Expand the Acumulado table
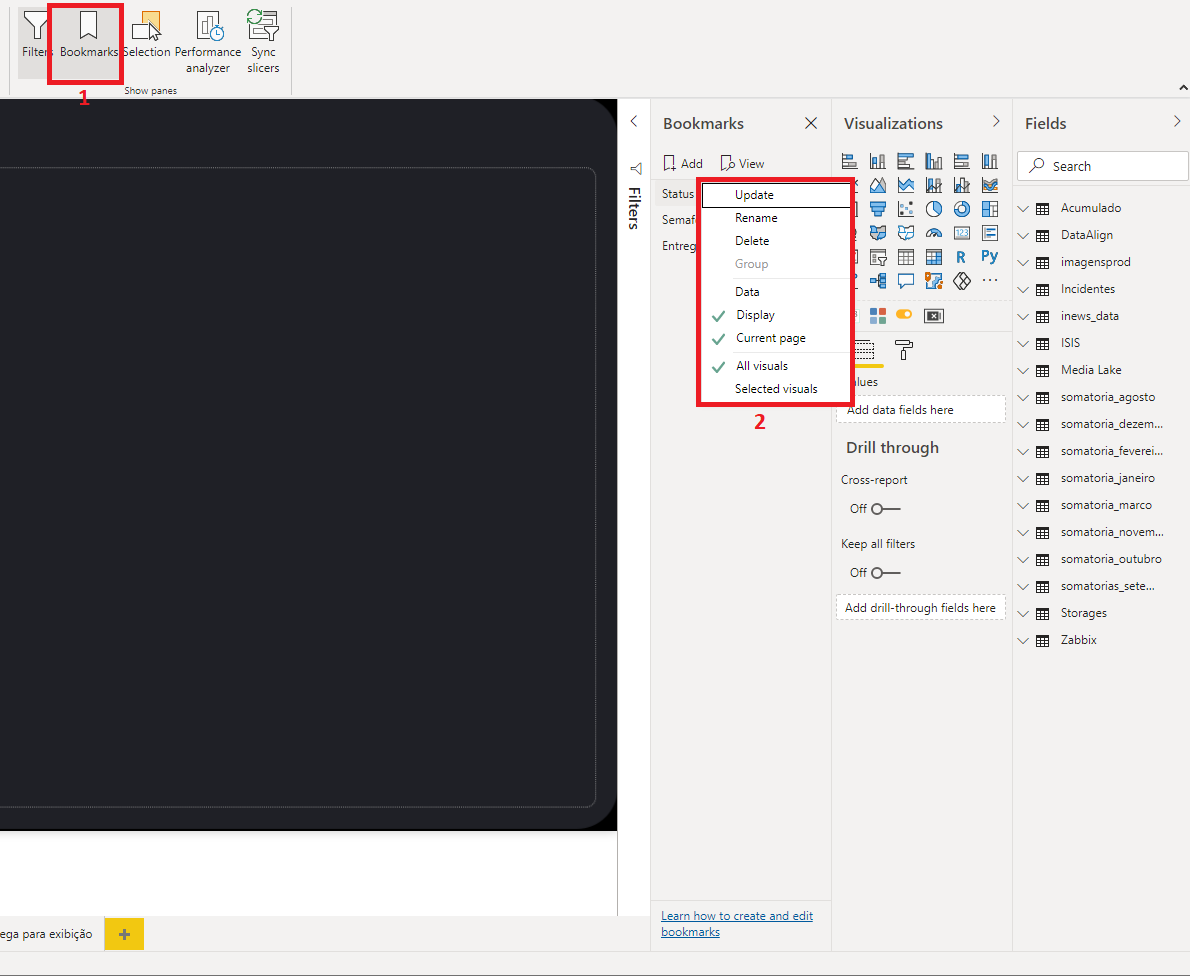This screenshot has width=1190, height=976. pyautogui.click(x=1023, y=208)
